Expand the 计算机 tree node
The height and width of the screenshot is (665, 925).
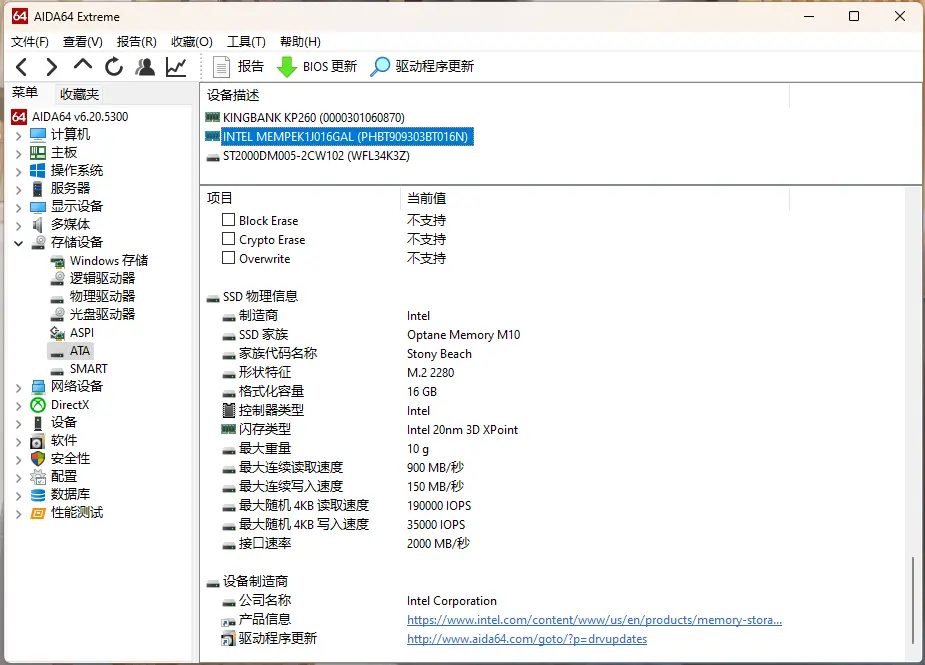[18, 135]
